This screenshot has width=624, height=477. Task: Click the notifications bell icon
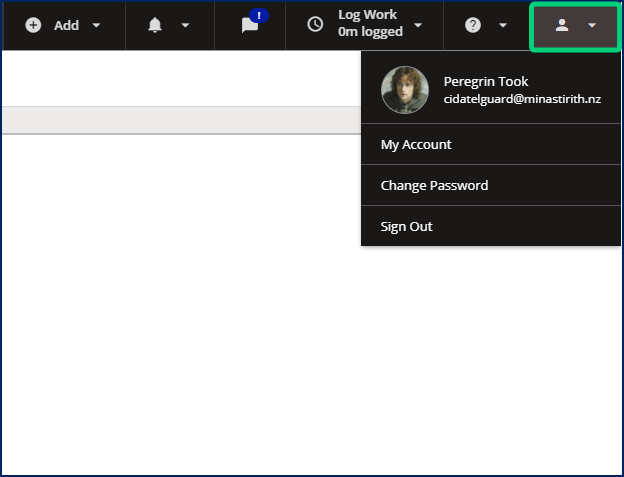[x=155, y=25]
